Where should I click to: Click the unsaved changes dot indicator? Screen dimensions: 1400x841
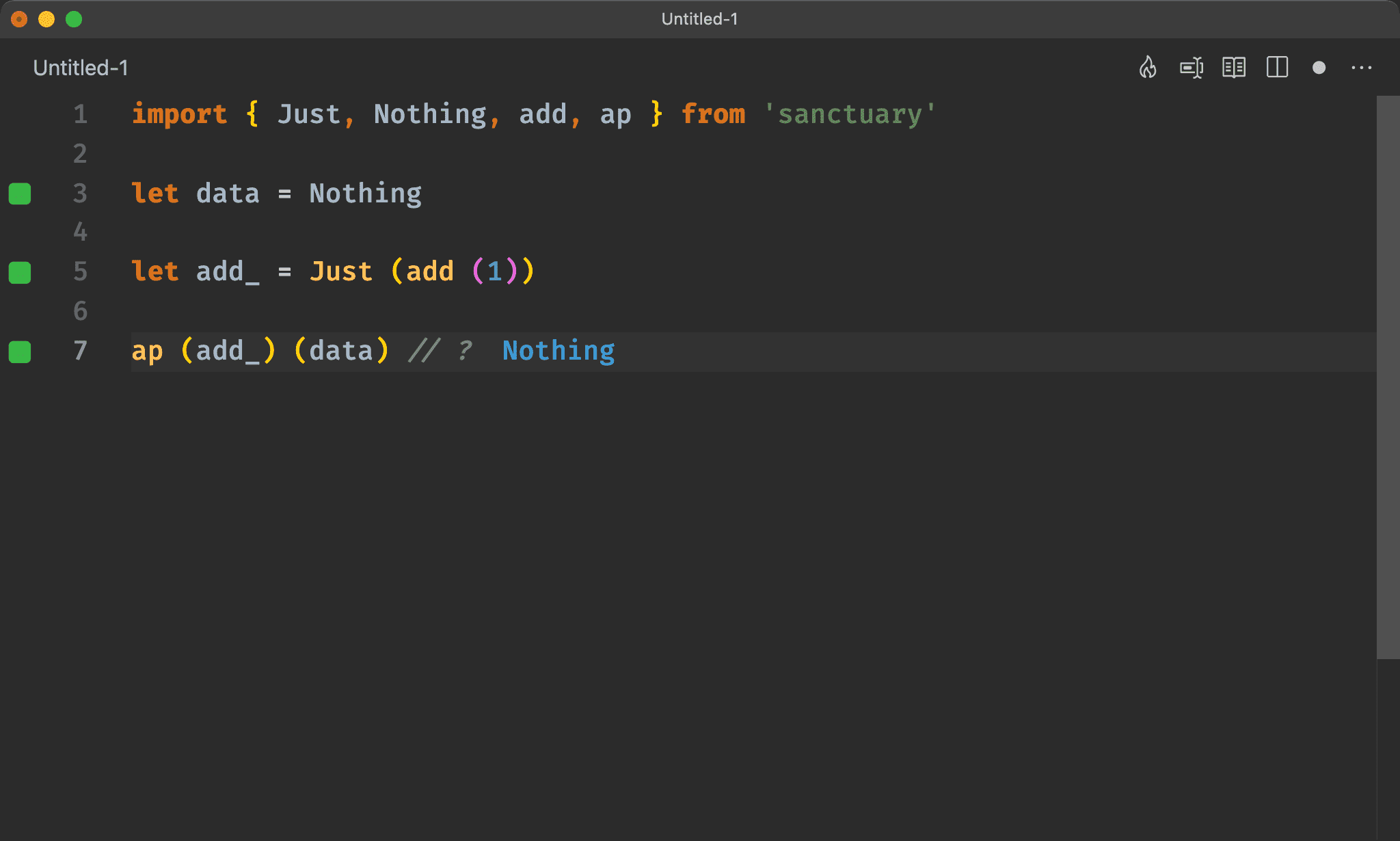tap(1319, 68)
